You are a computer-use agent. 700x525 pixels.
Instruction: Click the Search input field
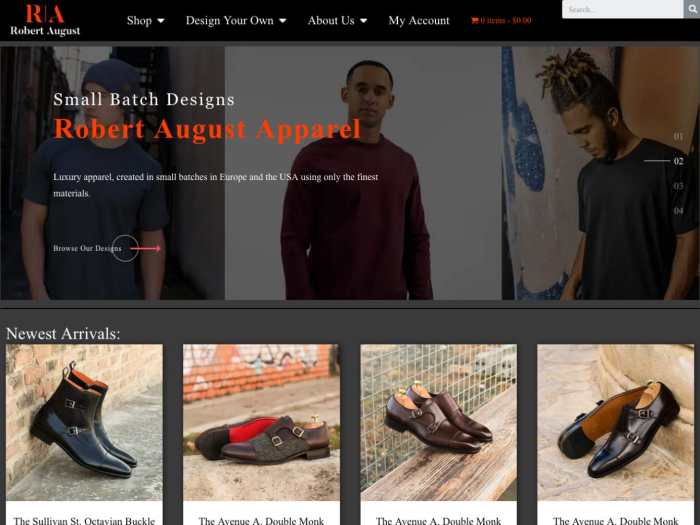coord(623,9)
